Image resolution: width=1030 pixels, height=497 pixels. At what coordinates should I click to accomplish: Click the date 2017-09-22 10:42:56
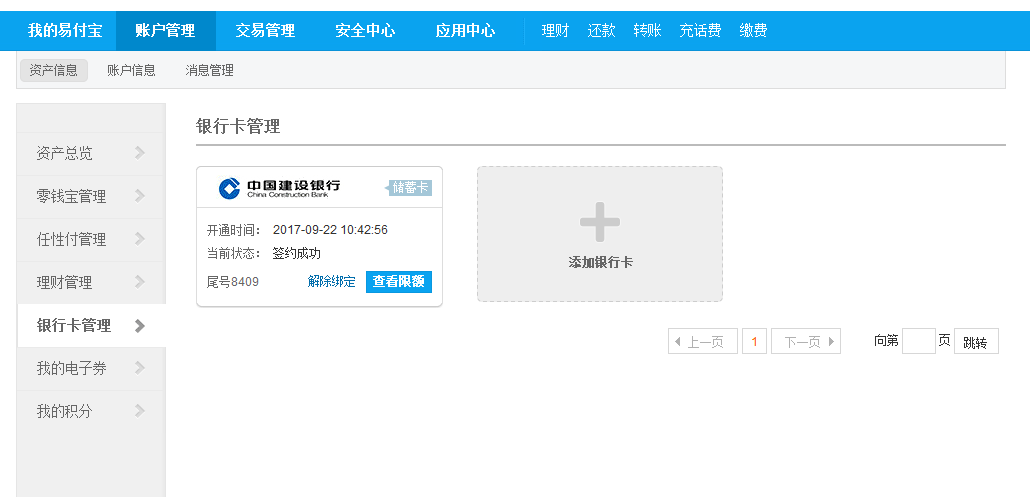[330, 230]
